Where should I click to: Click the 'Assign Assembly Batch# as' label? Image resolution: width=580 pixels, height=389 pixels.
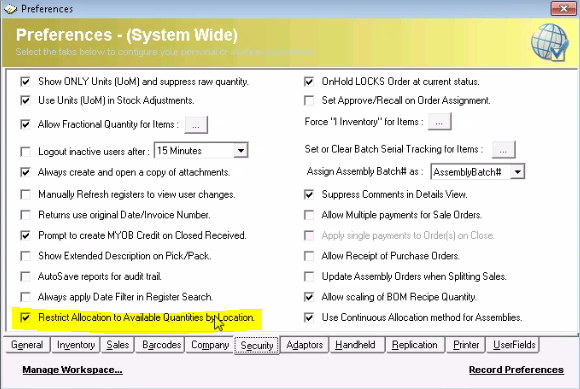365,172
